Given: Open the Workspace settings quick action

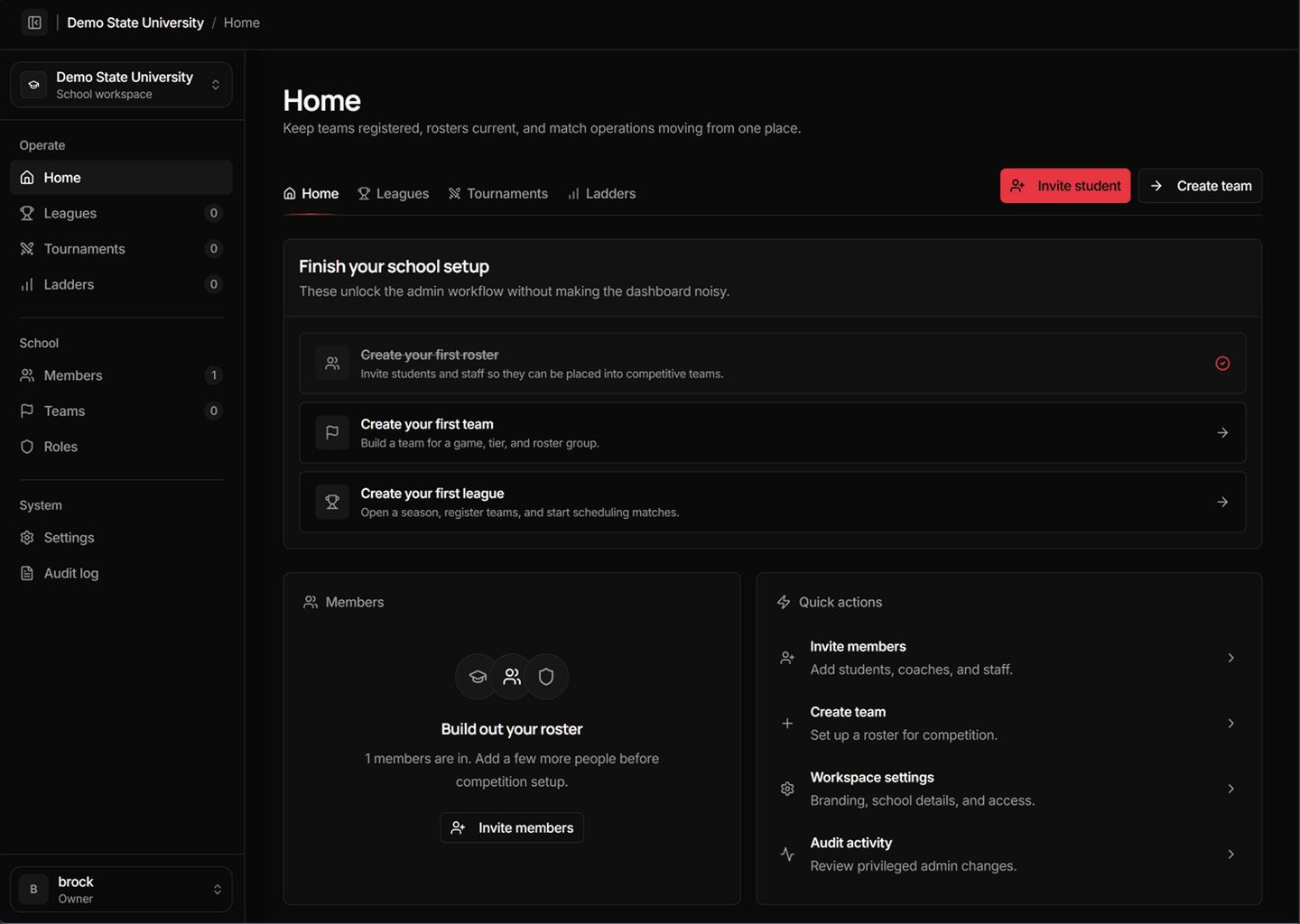Looking at the screenshot, I should tap(1008, 789).
